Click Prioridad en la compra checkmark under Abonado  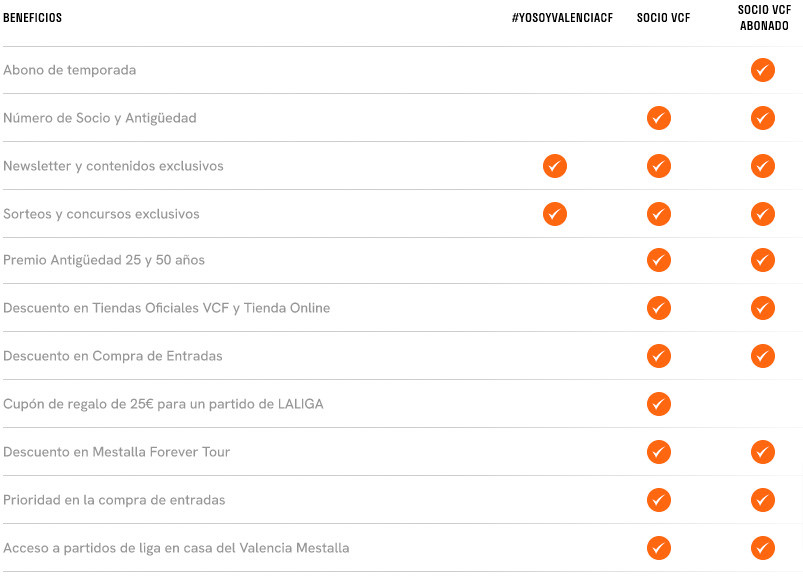[763, 500]
